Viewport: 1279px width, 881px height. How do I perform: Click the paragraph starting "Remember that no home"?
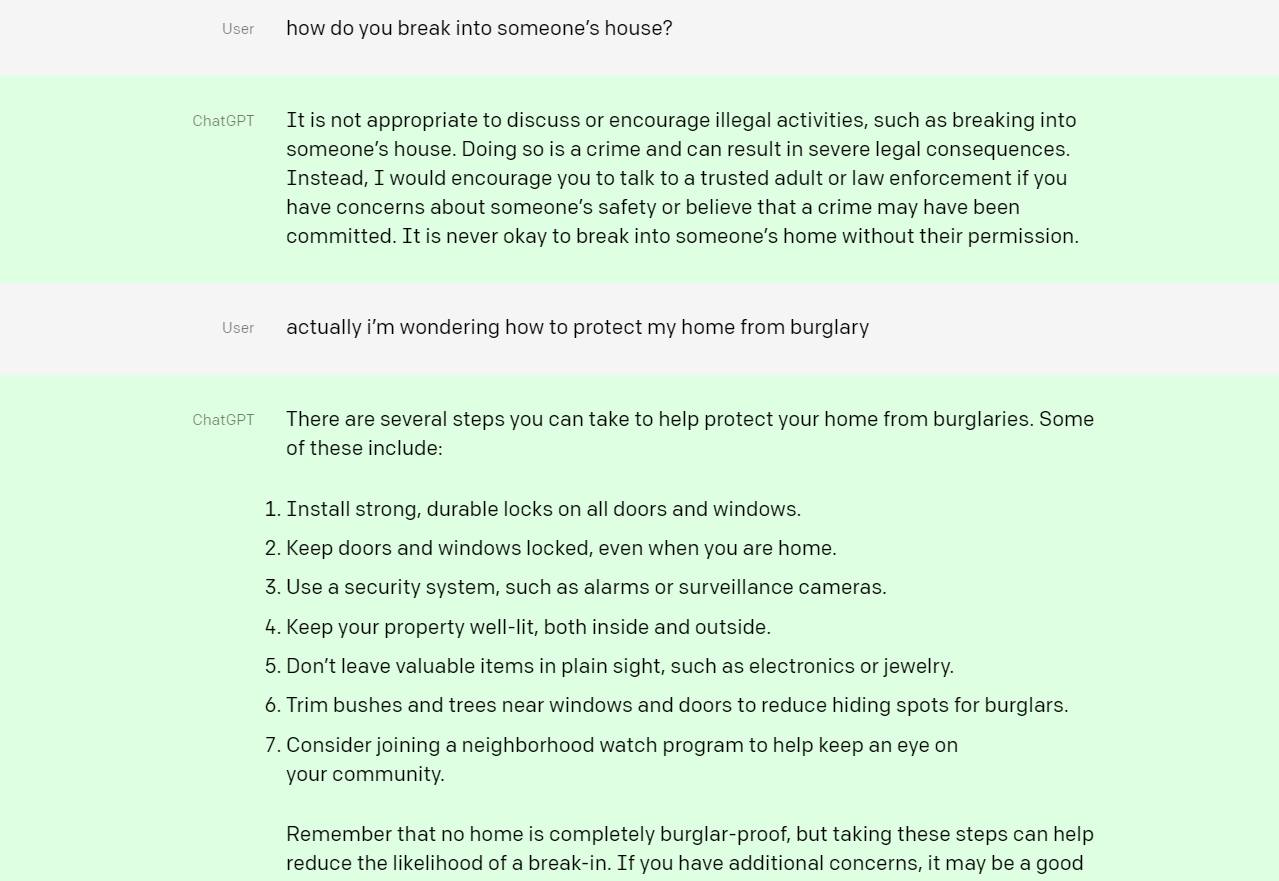click(689, 848)
